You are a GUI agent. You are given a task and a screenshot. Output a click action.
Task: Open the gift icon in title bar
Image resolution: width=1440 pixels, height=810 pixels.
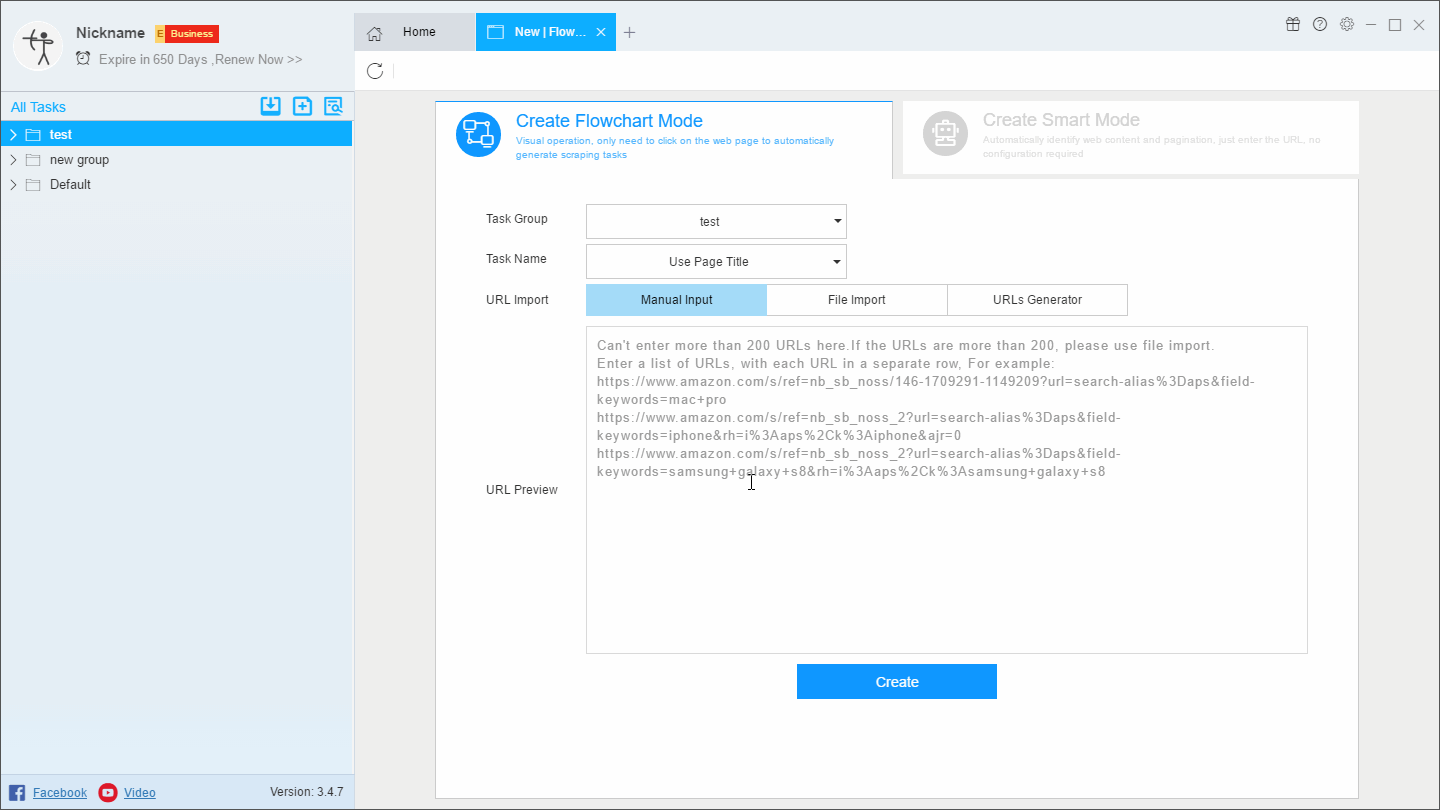pyautogui.click(x=1293, y=25)
